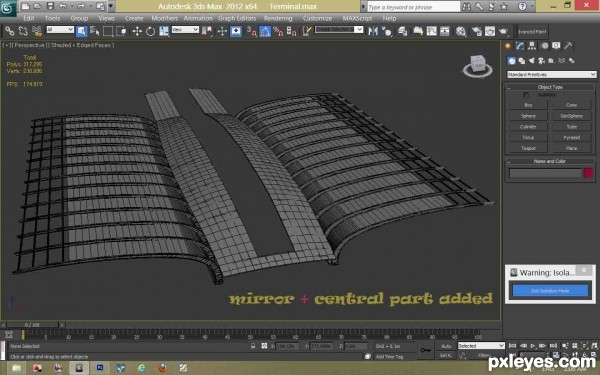The width and height of the screenshot is (600, 375).
Task: Create a Teapot primitive
Action: (x=528, y=148)
